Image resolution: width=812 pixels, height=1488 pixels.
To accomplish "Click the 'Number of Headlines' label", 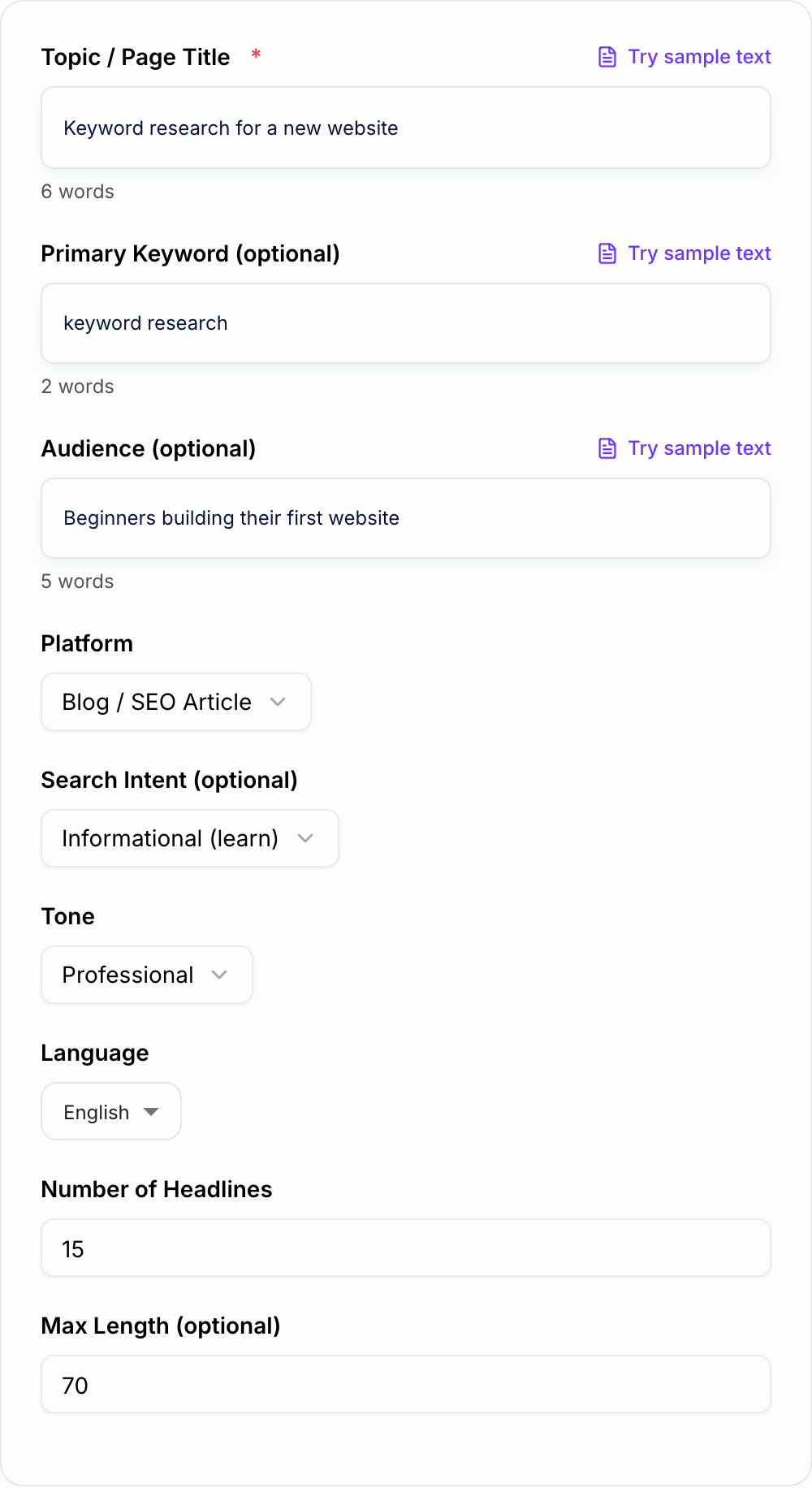I will (x=157, y=1189).
